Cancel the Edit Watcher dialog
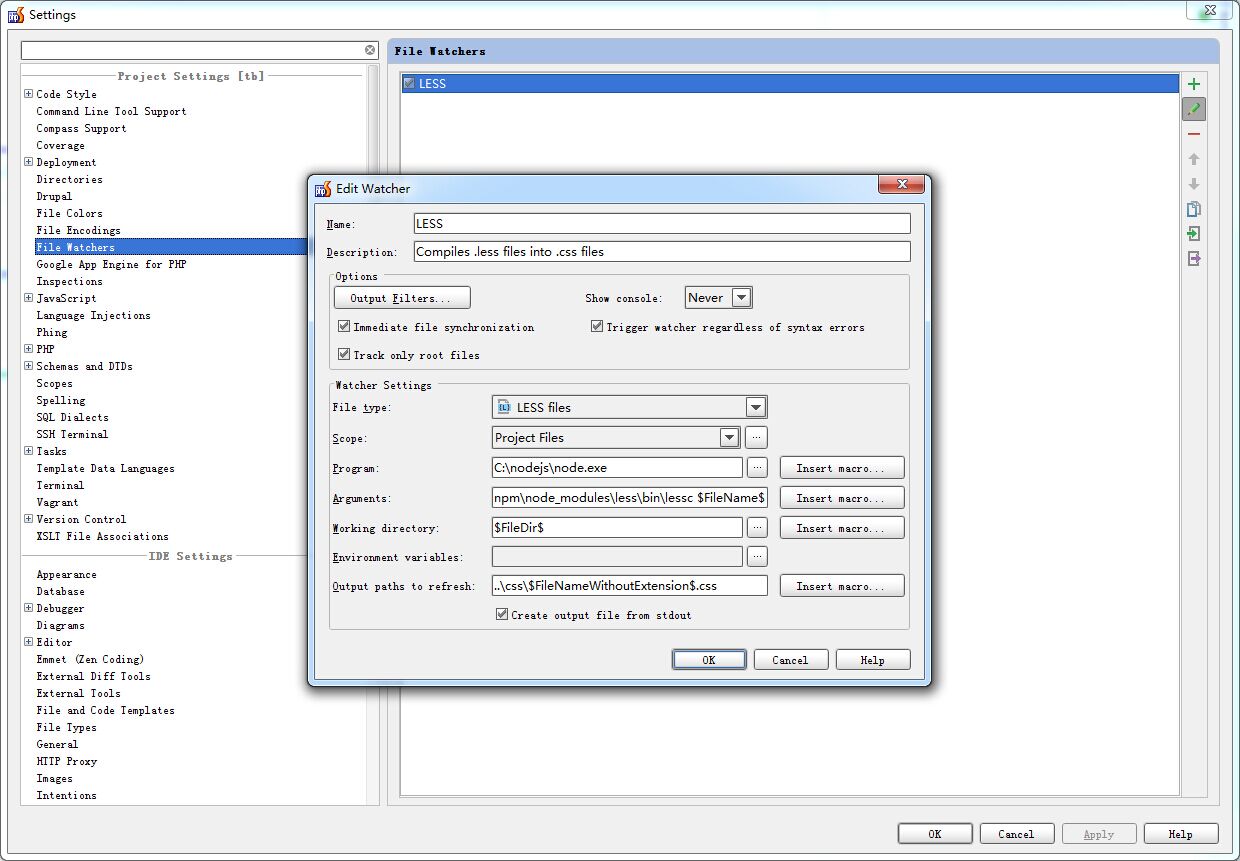 click(790, 660)
